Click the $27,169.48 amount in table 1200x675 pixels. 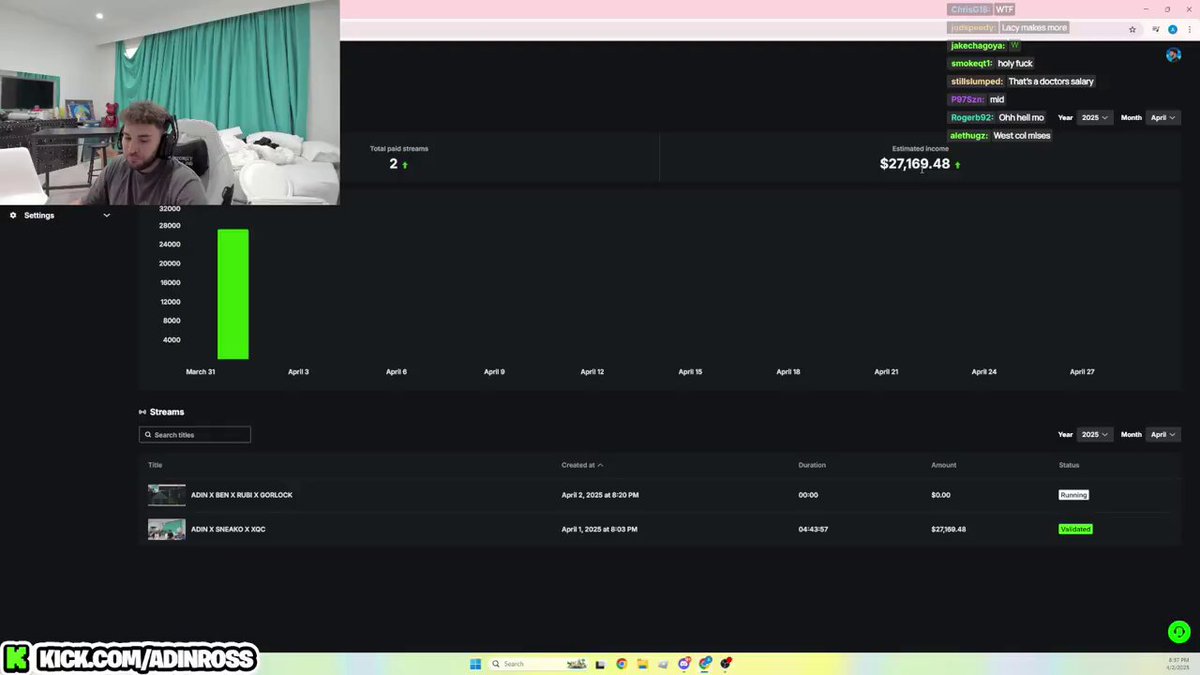tap(948, 529)
